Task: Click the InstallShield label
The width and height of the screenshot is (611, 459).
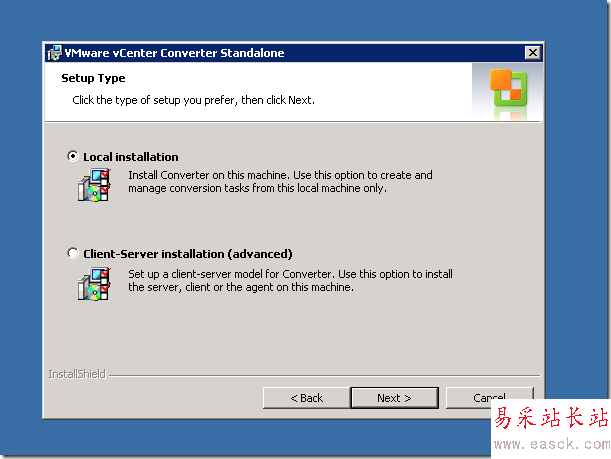Action: [75, 375]
